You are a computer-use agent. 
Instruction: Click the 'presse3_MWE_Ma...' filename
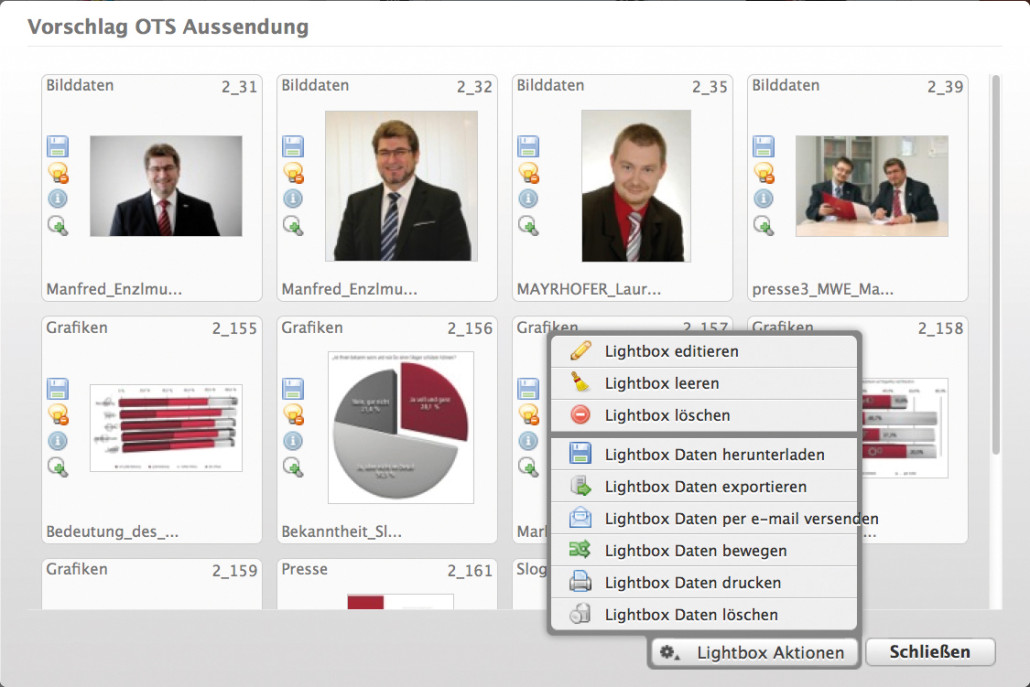pos(822,289)
